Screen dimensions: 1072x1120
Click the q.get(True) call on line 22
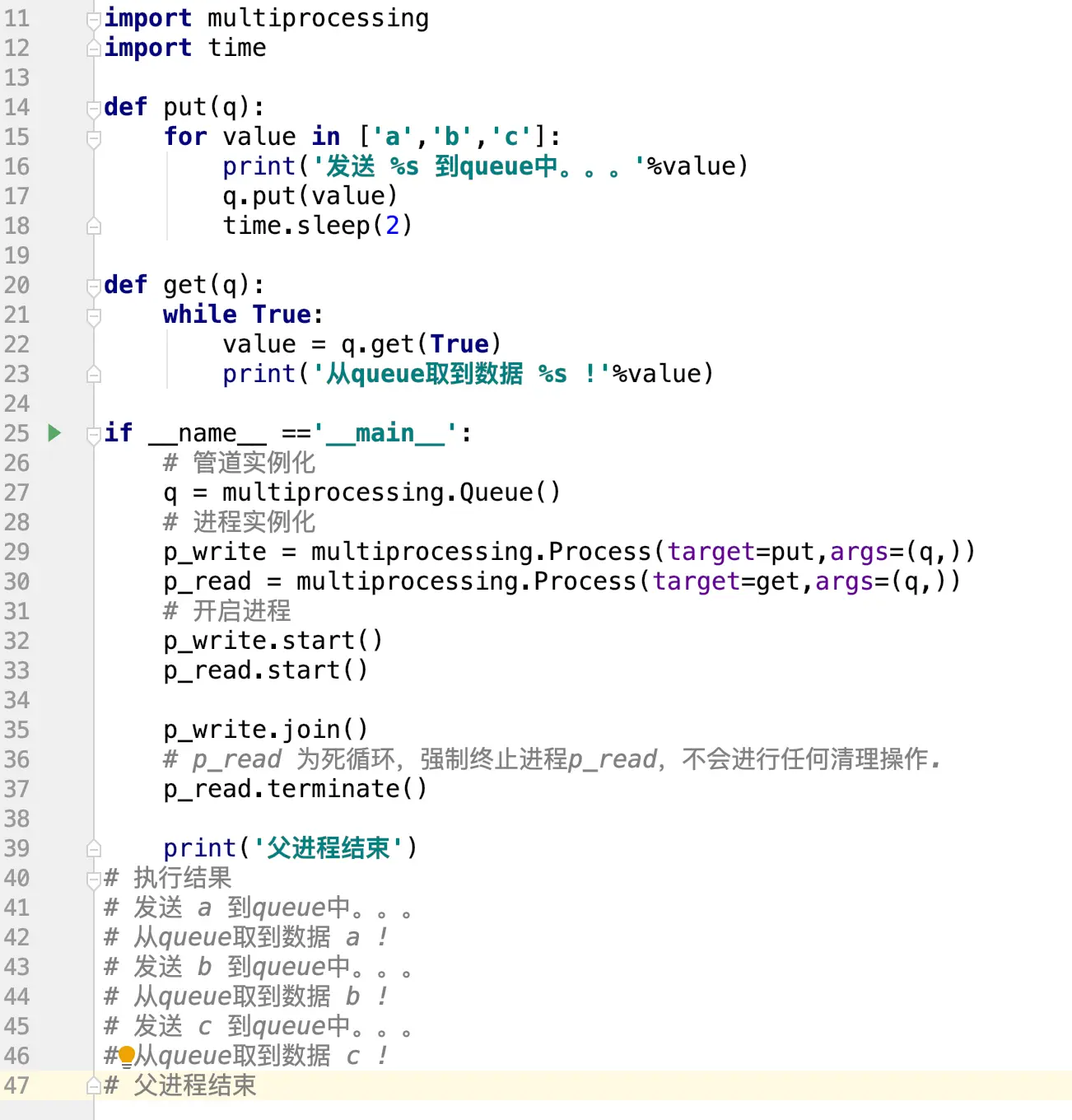[x=421, y=344]
